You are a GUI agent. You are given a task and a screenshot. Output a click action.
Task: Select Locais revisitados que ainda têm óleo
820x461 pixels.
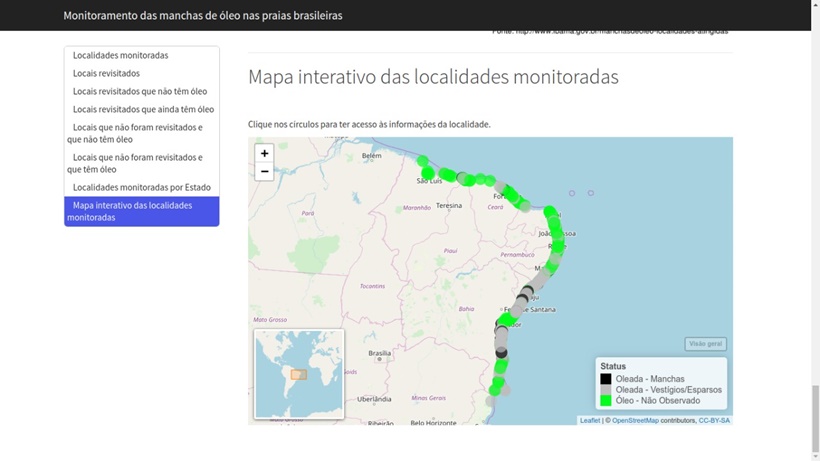142,109
